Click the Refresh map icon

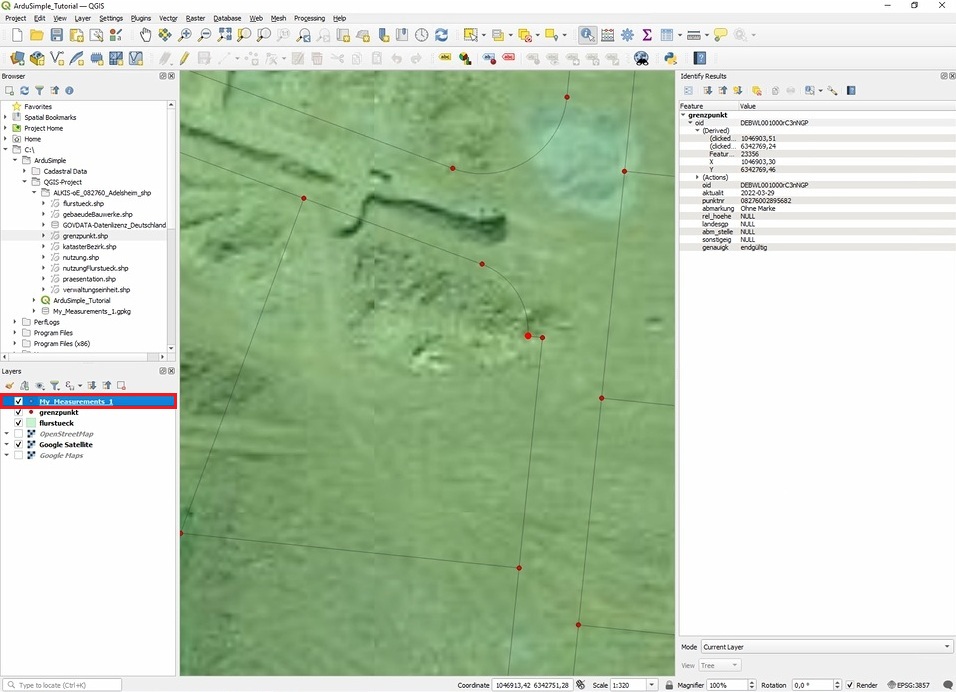click(441, 35)
